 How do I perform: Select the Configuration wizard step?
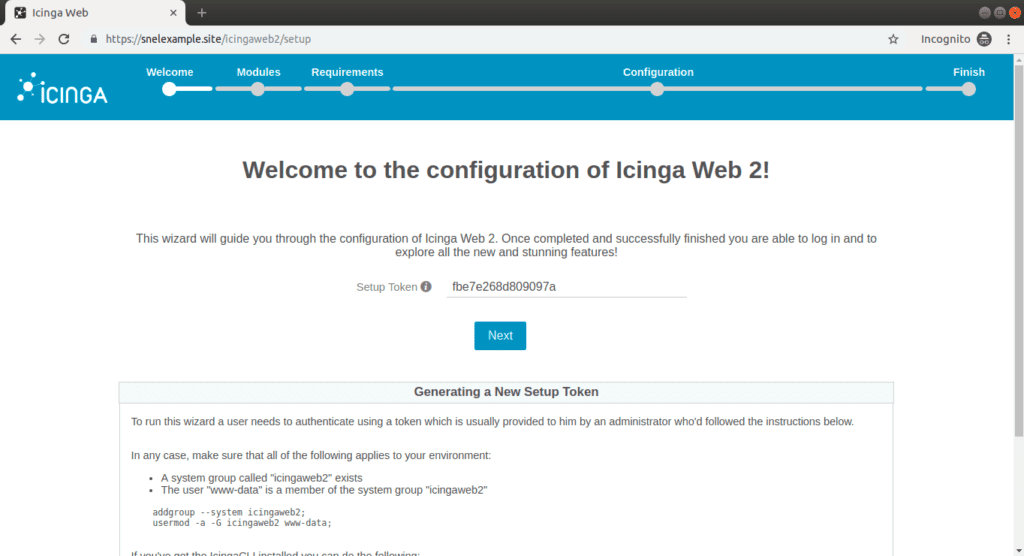pos(657,89)
